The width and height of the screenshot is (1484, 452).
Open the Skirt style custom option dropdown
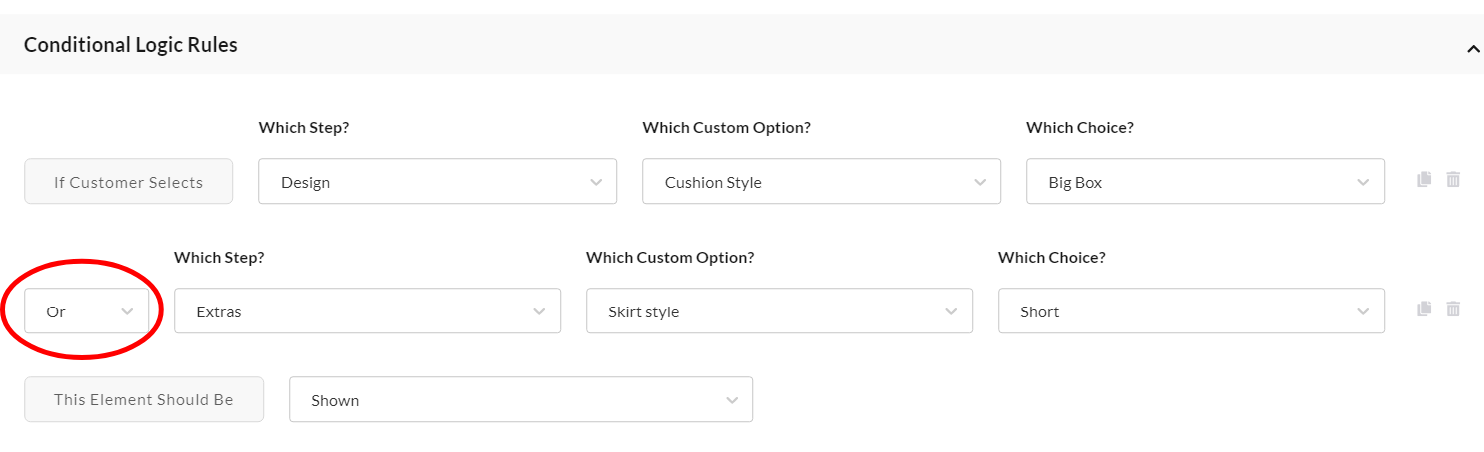pos(779,311)
